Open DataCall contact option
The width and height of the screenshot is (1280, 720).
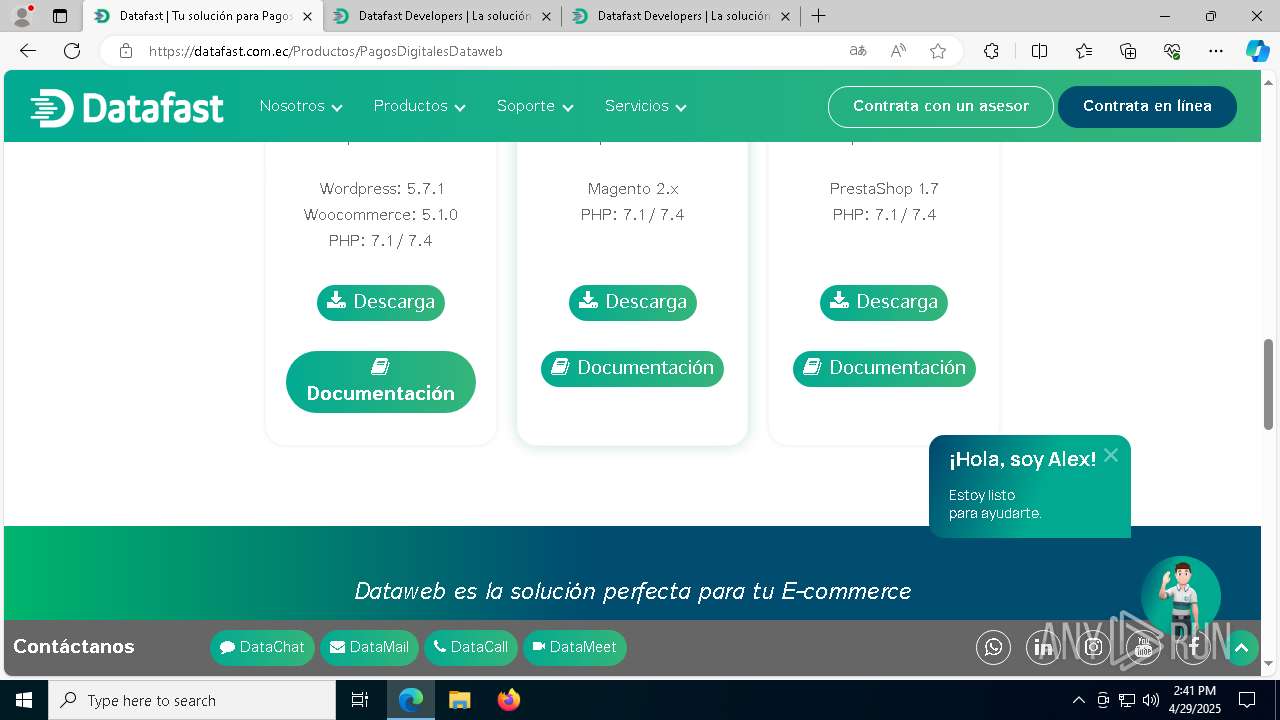[471, 647]
